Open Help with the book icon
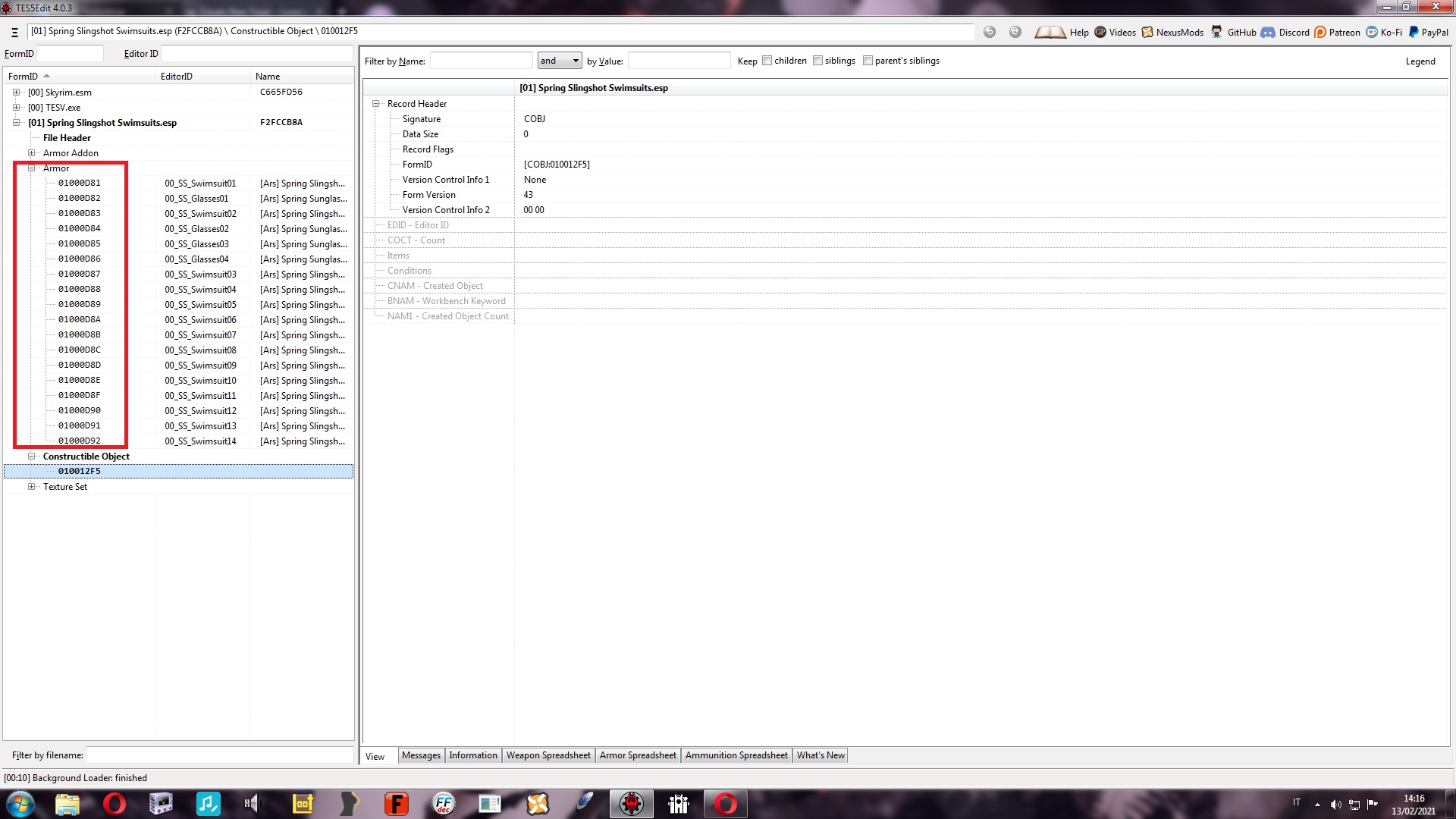 tap(1062, 33)
